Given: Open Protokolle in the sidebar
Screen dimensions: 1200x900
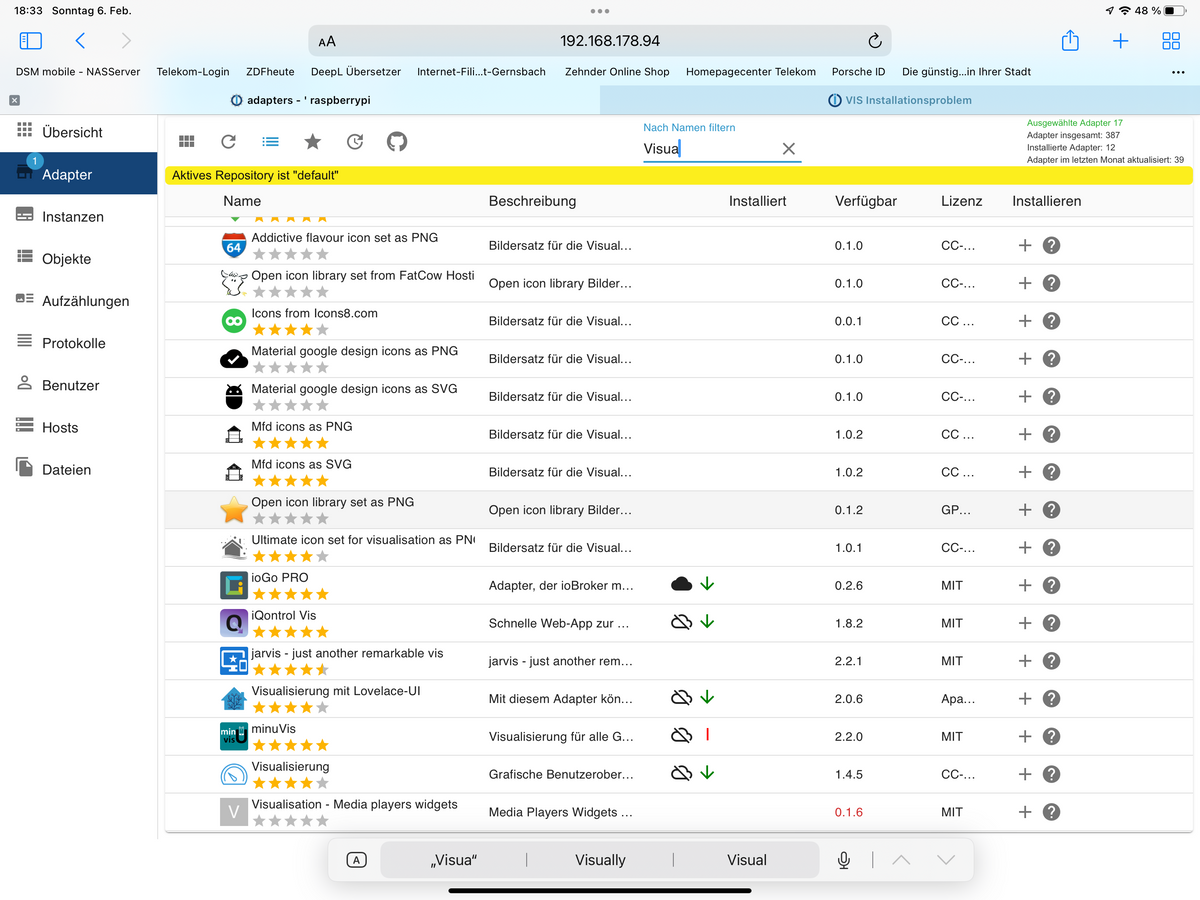Looking at the screenshot, I should [x=73, y=343].
